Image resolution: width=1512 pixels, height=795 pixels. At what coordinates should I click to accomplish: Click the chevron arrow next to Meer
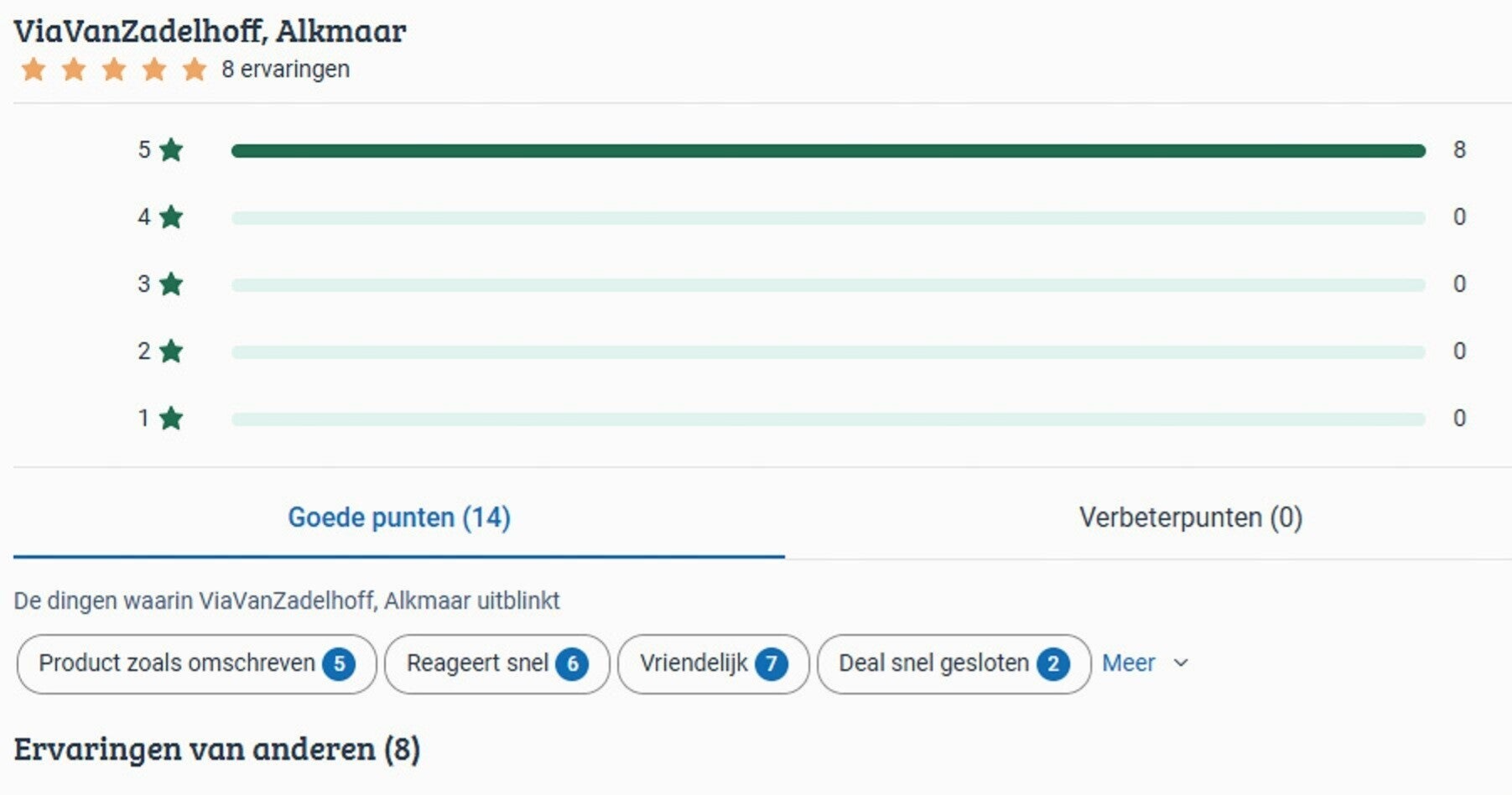click(x=1181, y=663)
